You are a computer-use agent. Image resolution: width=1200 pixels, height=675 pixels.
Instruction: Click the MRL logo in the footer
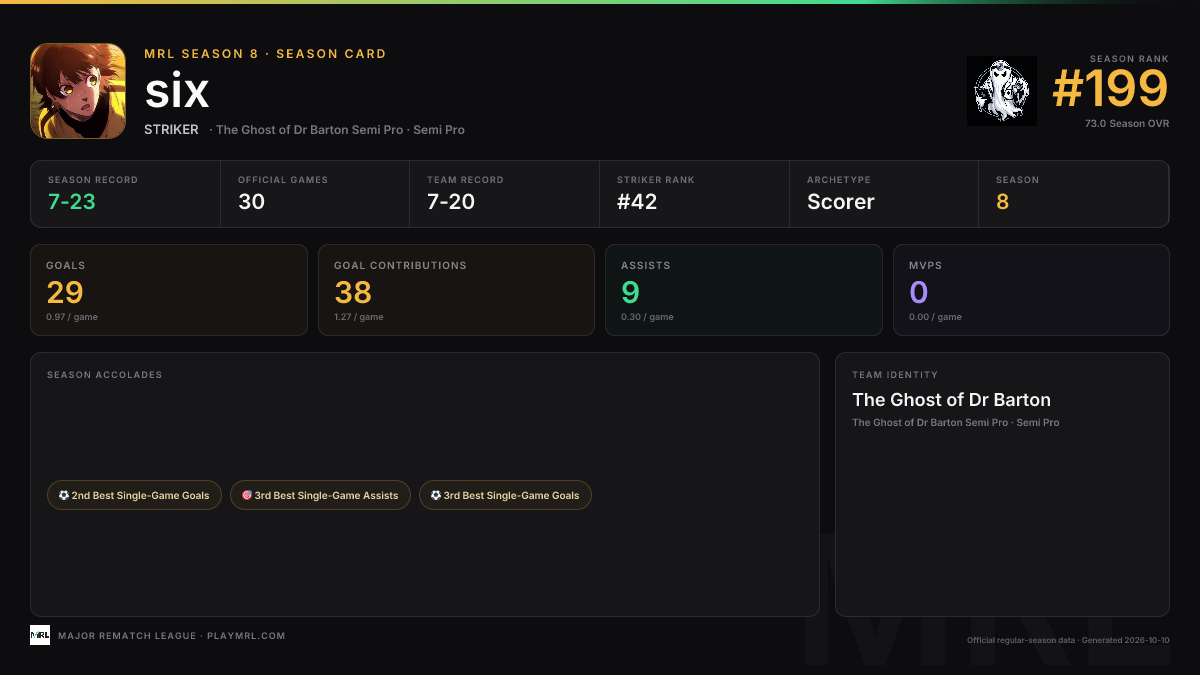tap(40, 635)
